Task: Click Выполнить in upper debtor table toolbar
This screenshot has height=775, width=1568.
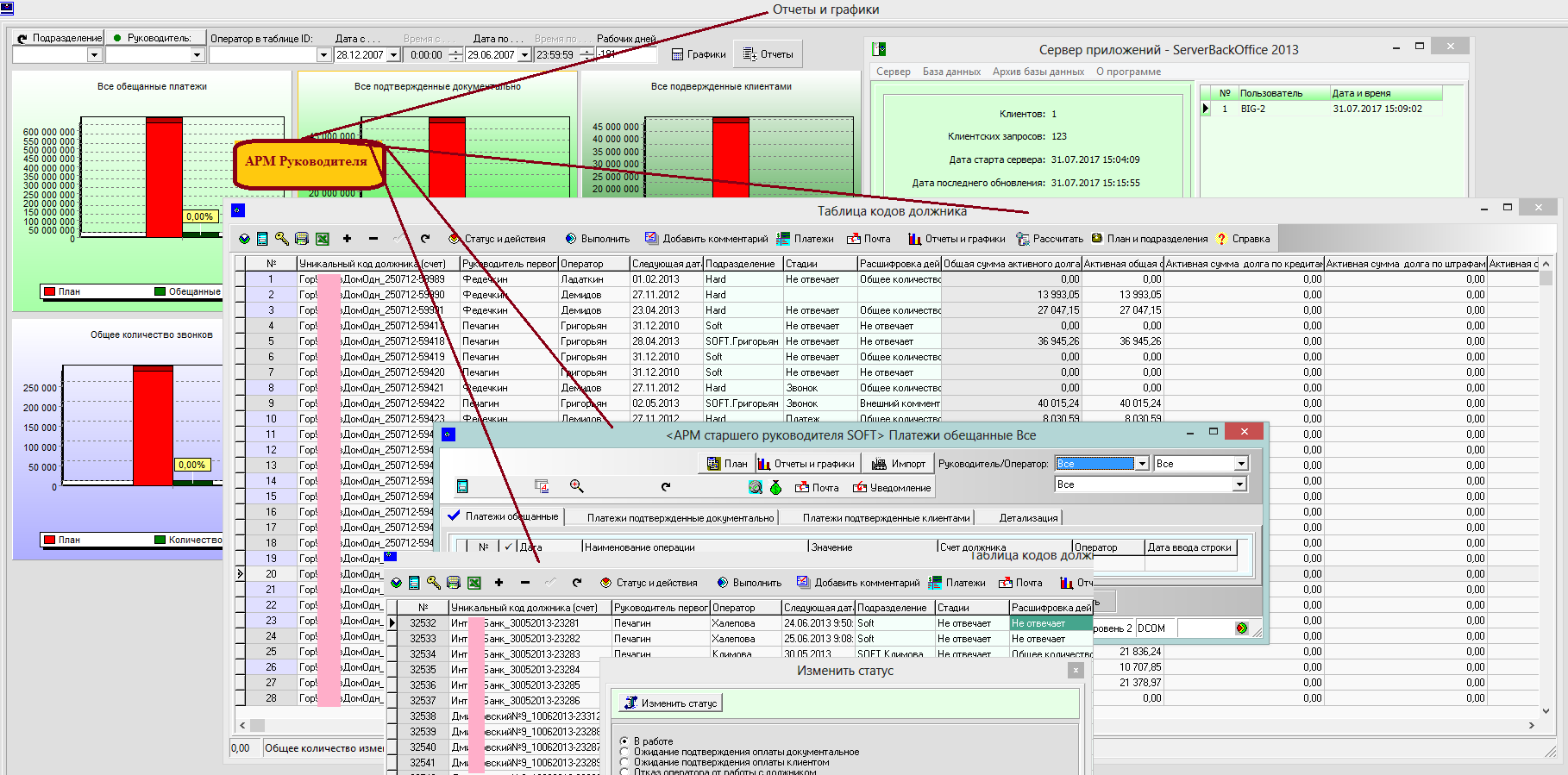Action: pyautogui.click(x=597, y=239)
